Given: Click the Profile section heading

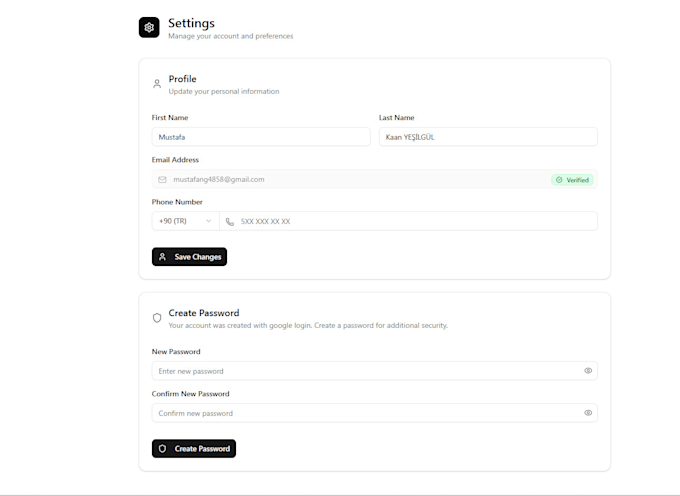Looking at the screenshot, I should coord(182,79).
